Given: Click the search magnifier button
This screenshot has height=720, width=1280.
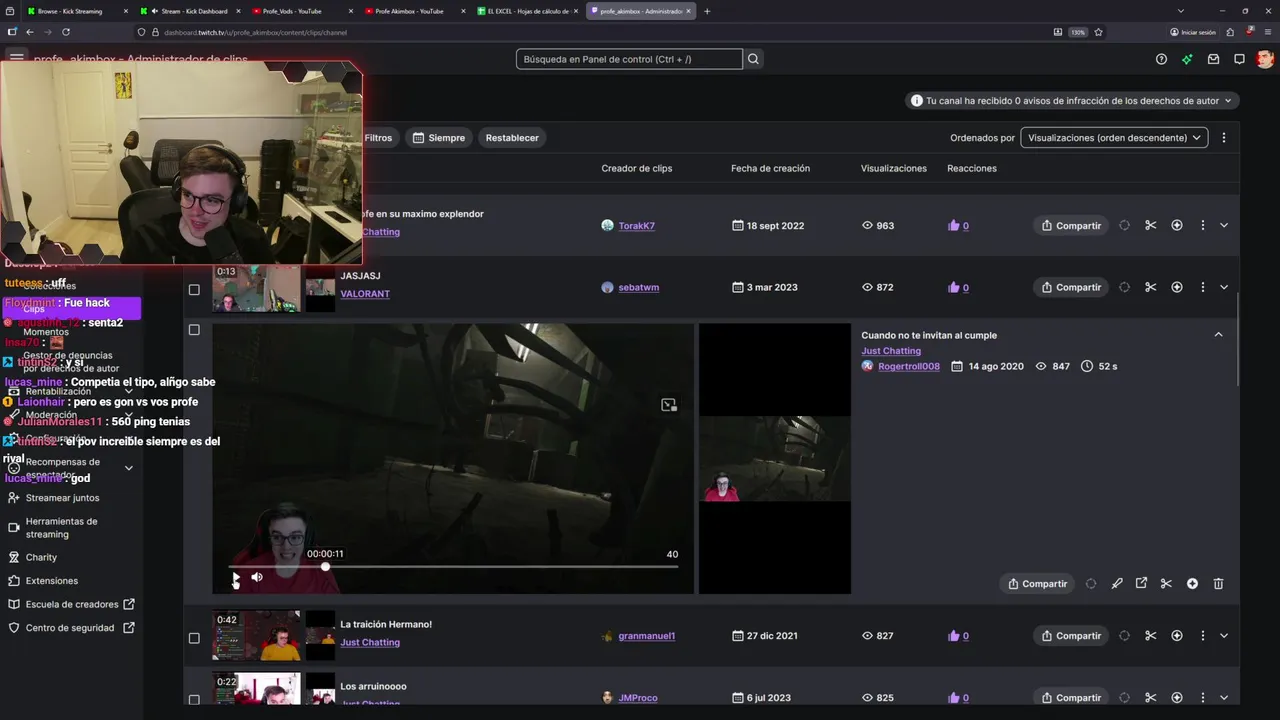Looking at the screenshot, I should [x=754, y=59].
